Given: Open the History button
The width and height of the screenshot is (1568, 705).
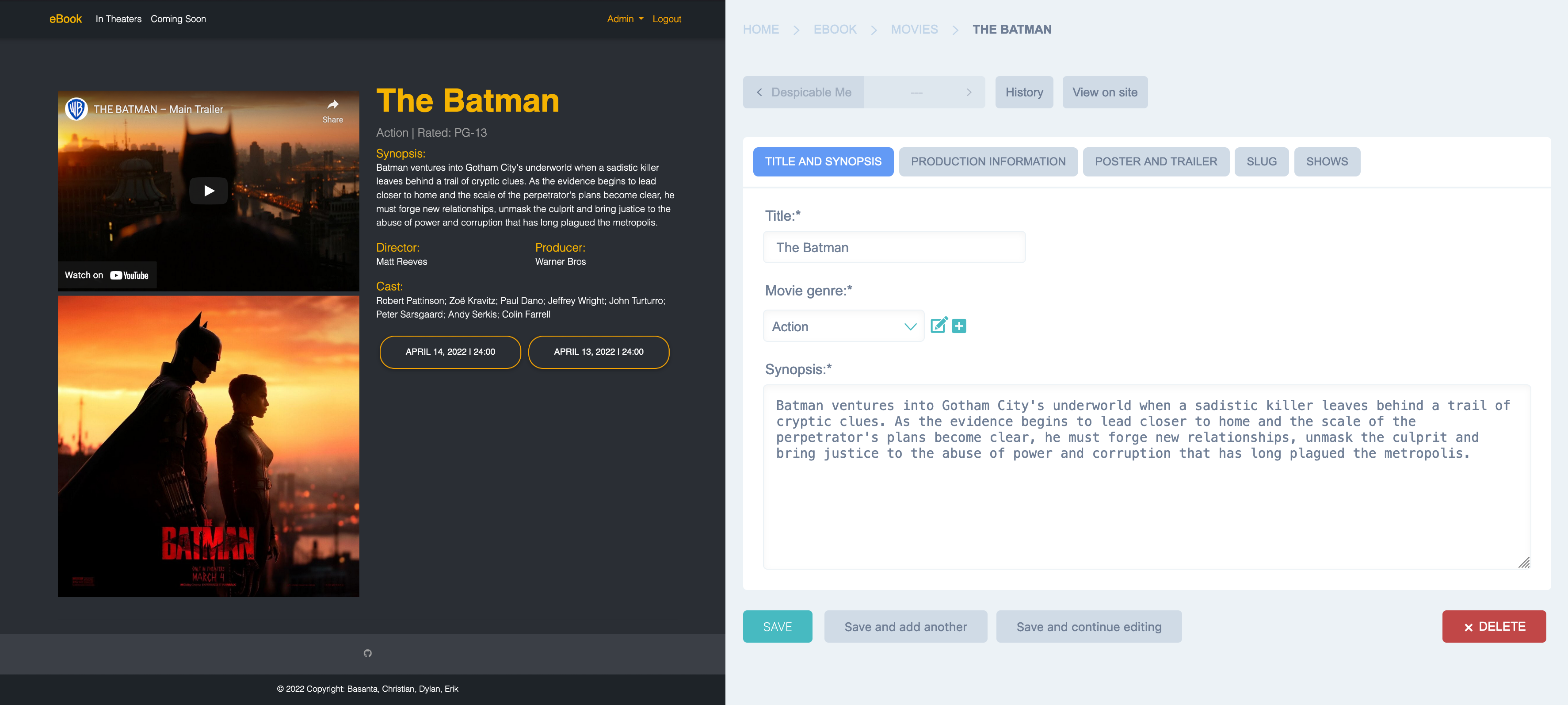Looking at the screenshot, I should pyautogui.click(x=1024, y=92).
